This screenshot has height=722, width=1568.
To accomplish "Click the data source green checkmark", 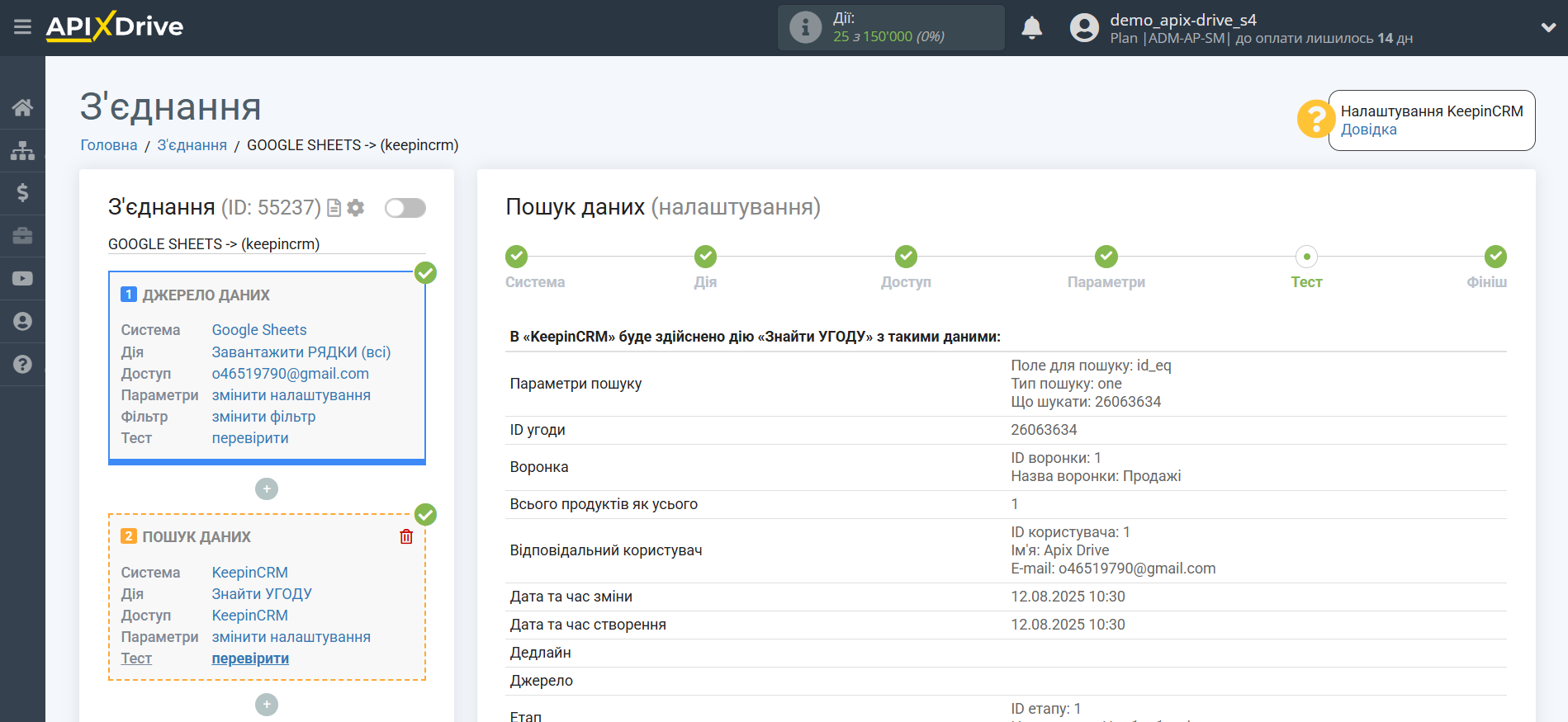I will click(x=425, y=272).
